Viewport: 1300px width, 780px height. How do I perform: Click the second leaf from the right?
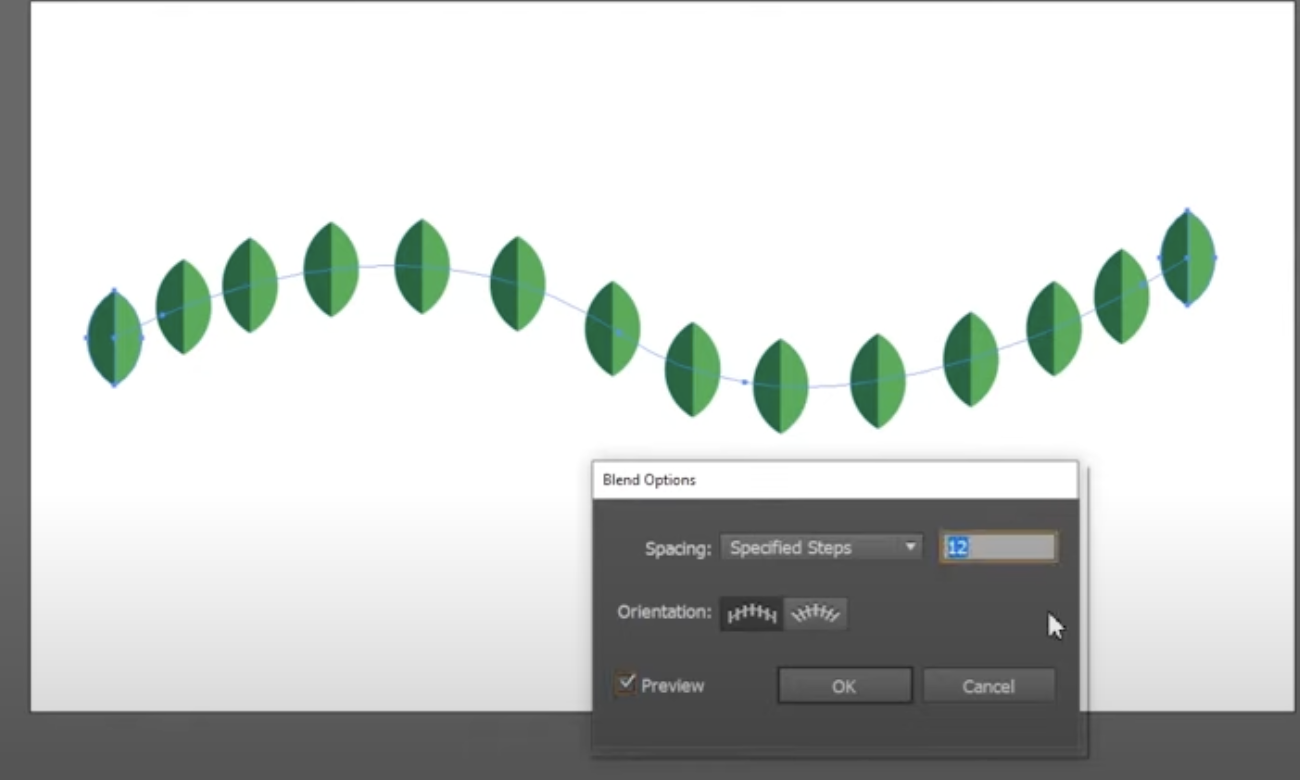click(x=1121, y=296)
